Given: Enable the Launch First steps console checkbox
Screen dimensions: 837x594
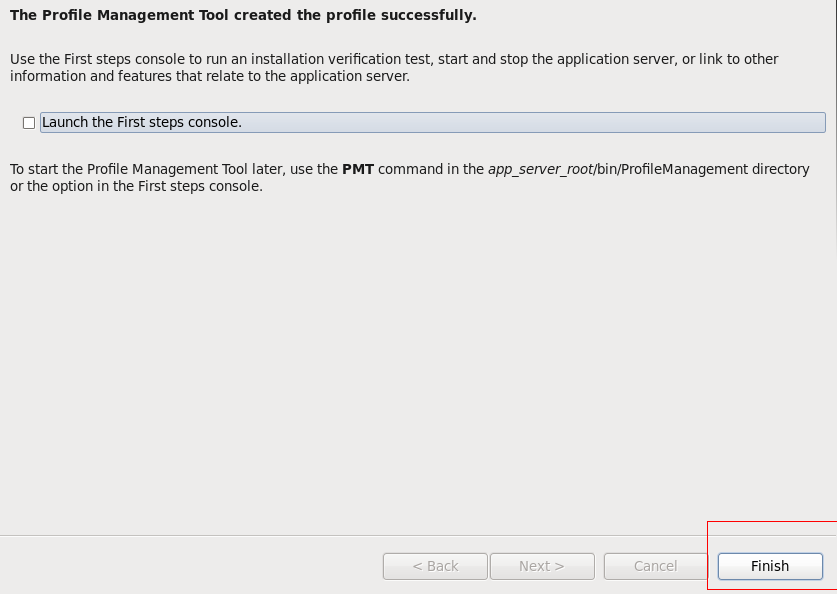Looking at the screenshot, I should (29, 123).
